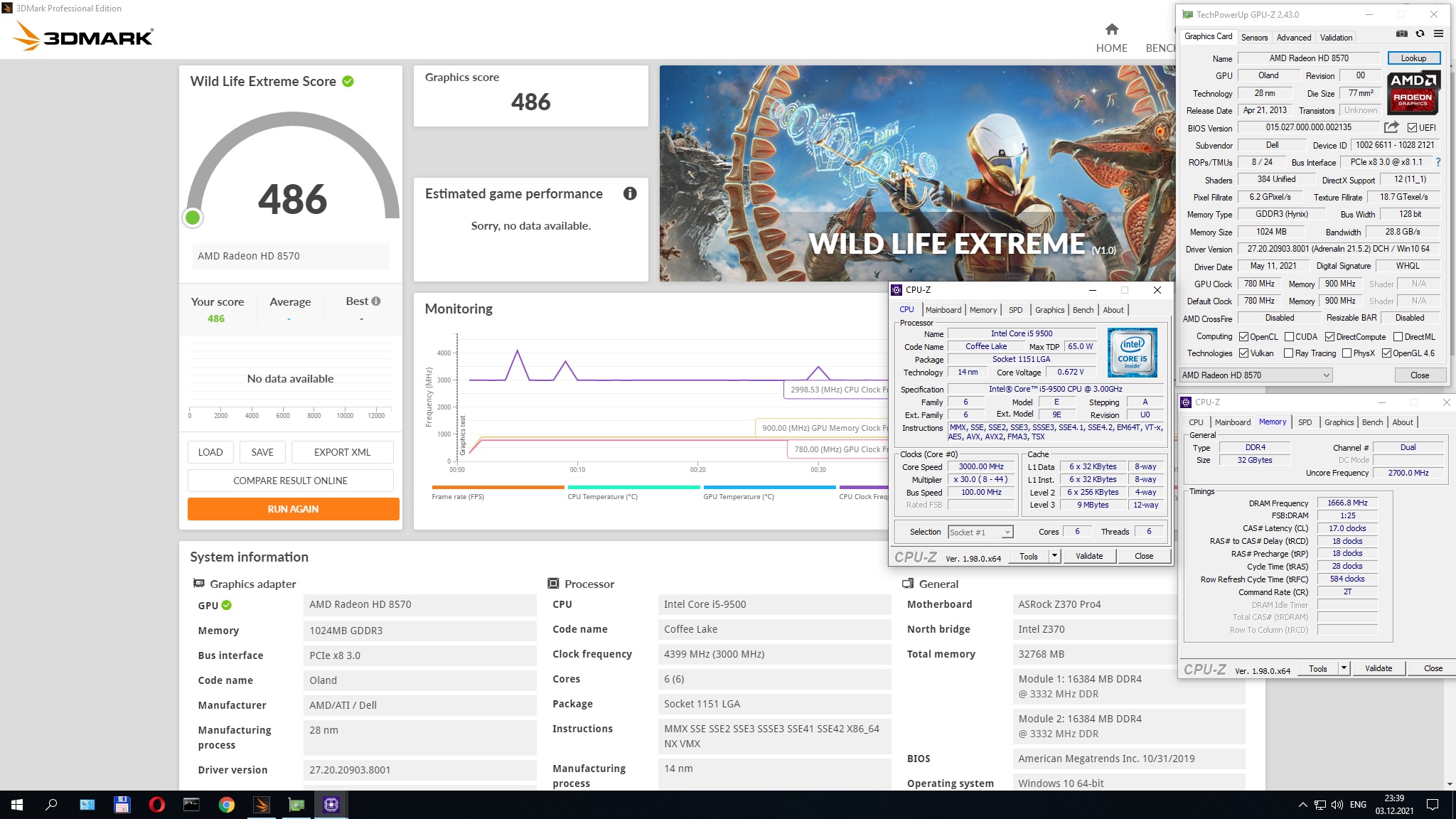Open the Validation tab in GPU-Z

[x=1336, y=38]
